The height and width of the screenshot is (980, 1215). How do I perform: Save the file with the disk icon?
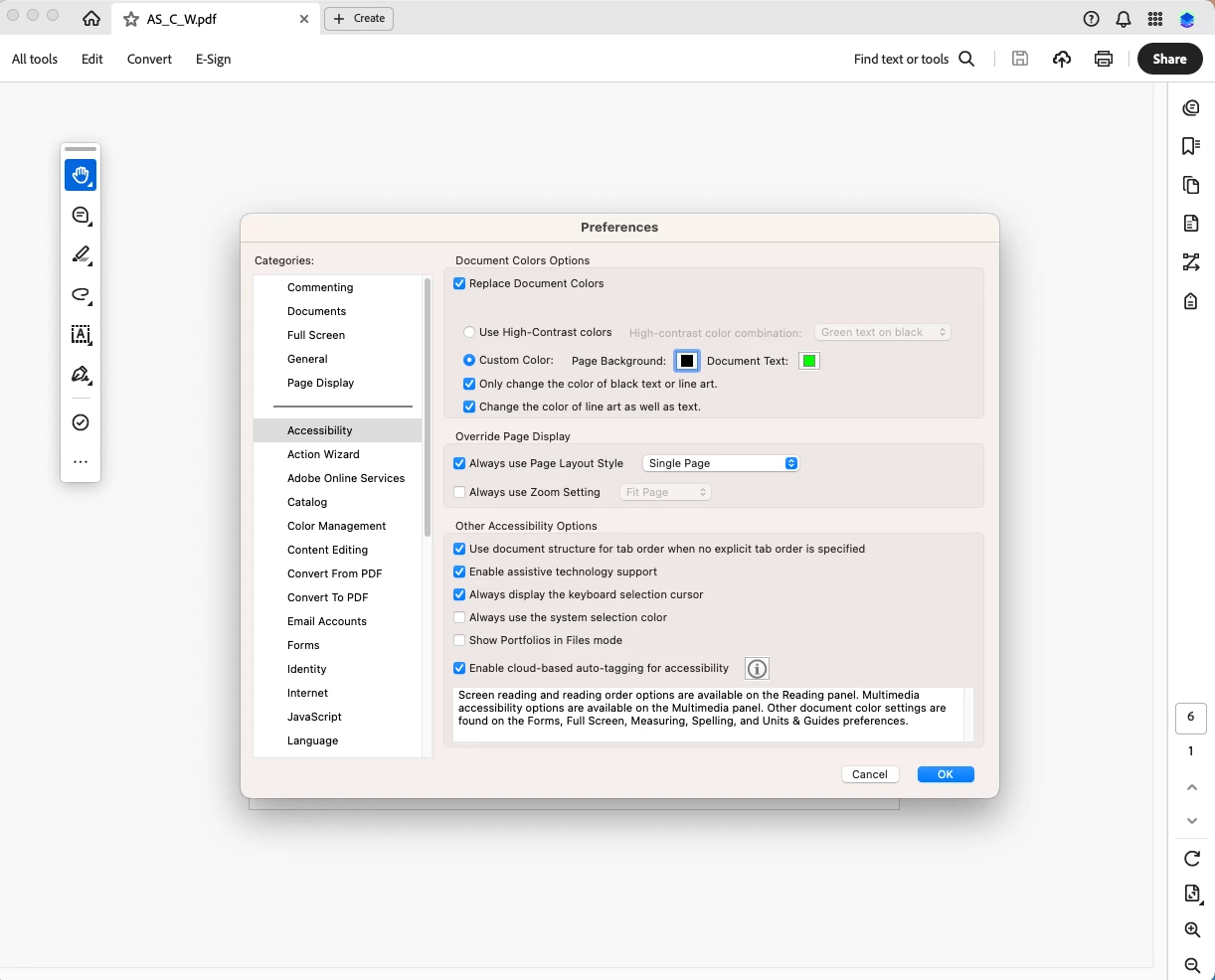1019,59
